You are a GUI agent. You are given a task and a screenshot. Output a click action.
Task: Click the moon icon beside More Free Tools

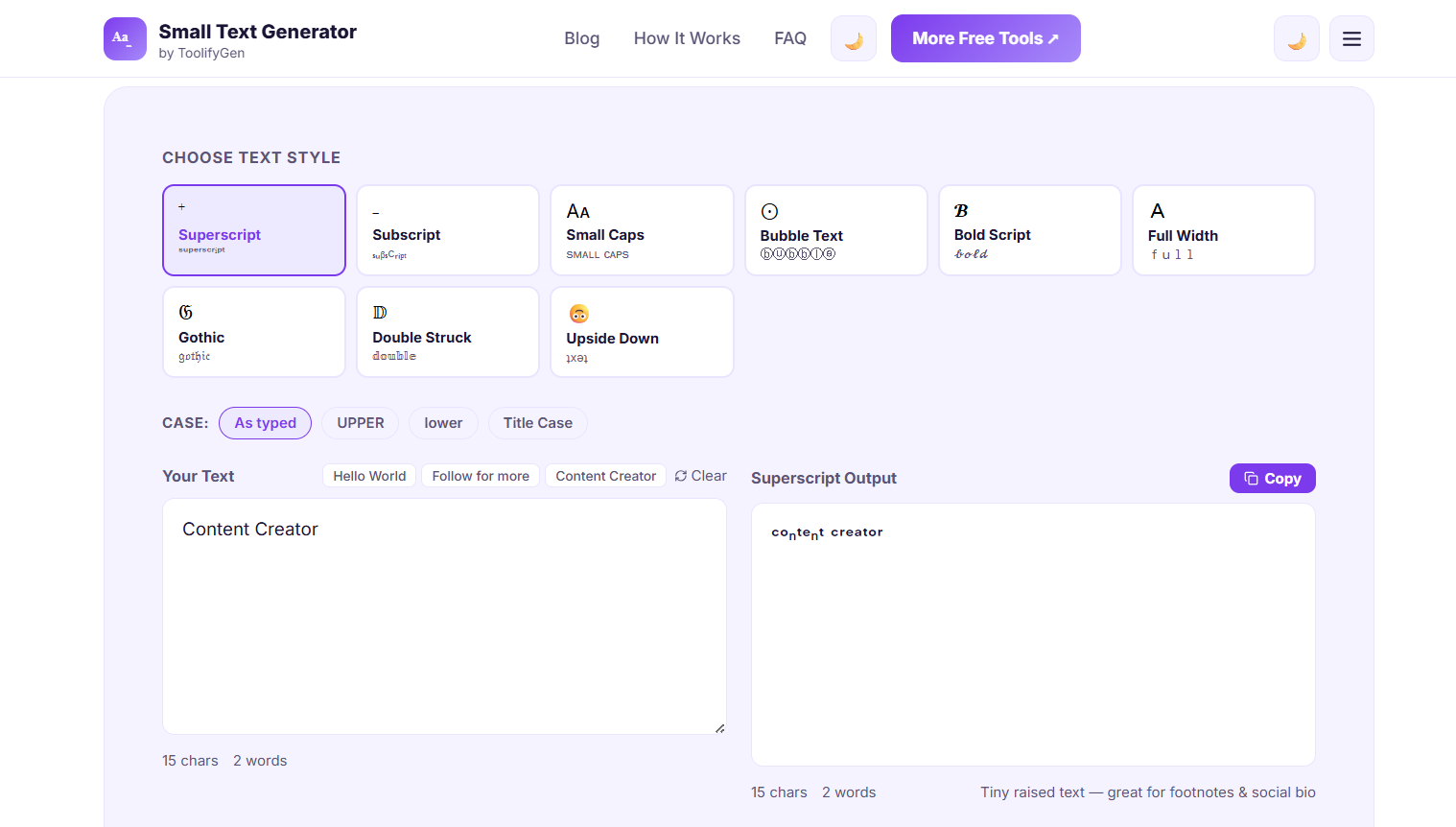(853, 38)
